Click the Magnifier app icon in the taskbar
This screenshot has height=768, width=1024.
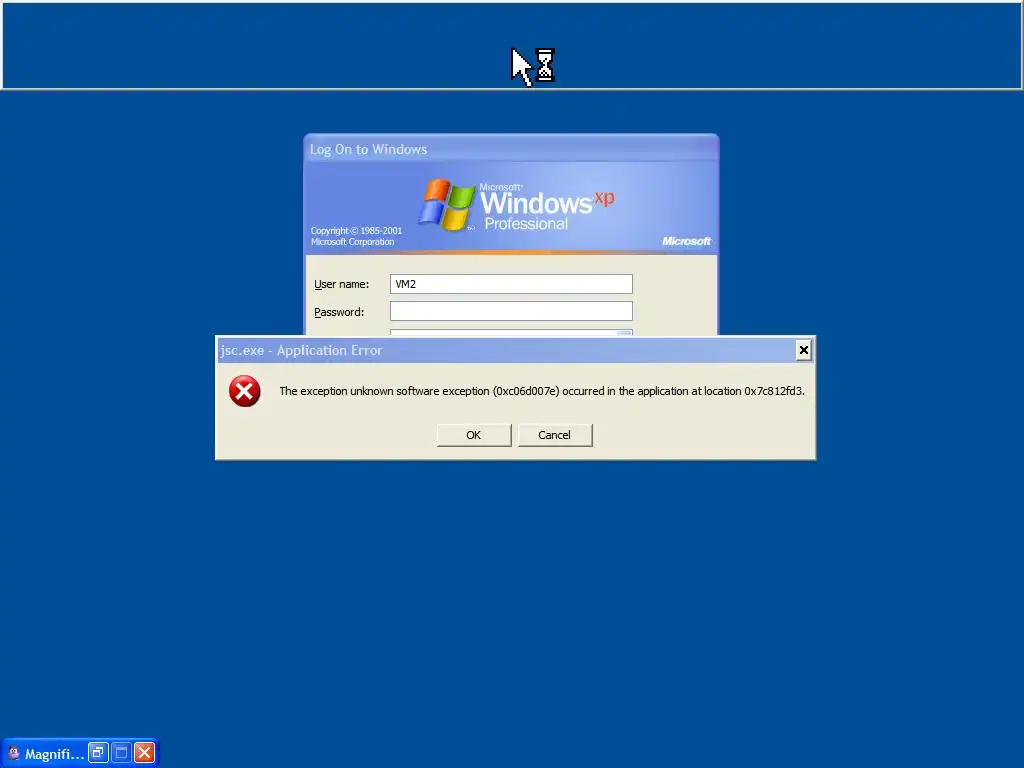(13, 753)
